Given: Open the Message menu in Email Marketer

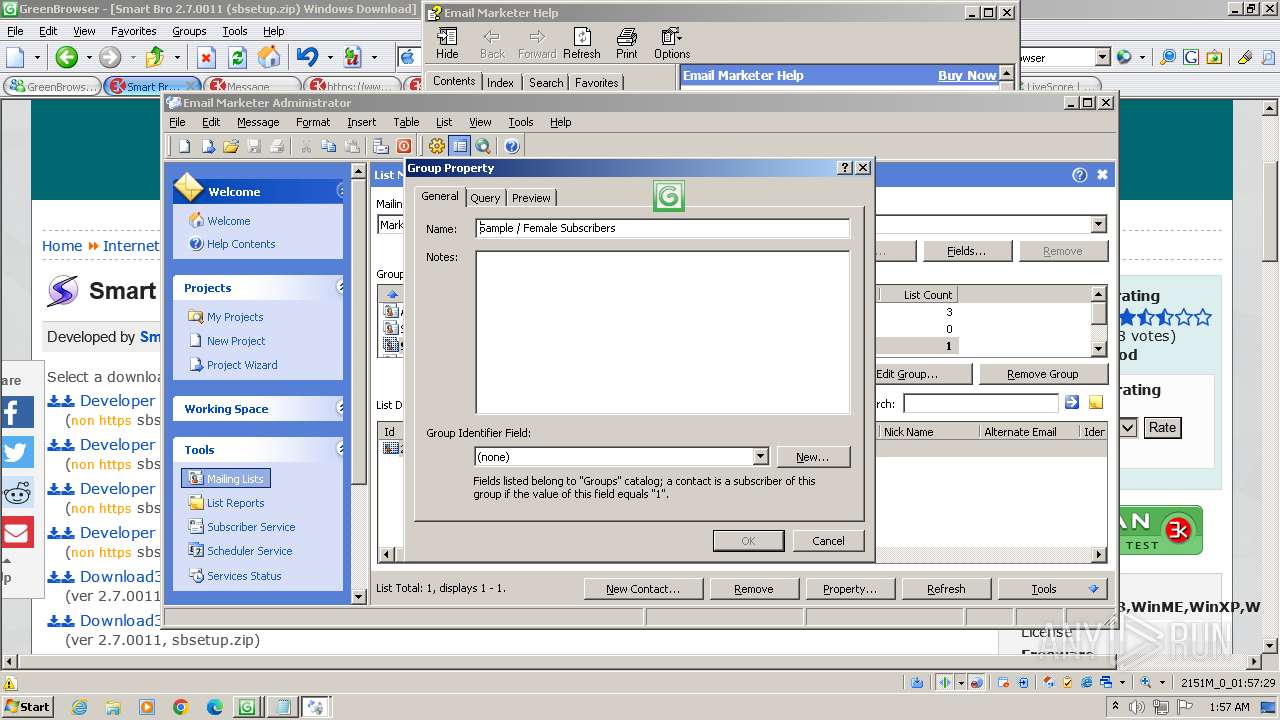Looking at the screenshot, I should [258, 122].
